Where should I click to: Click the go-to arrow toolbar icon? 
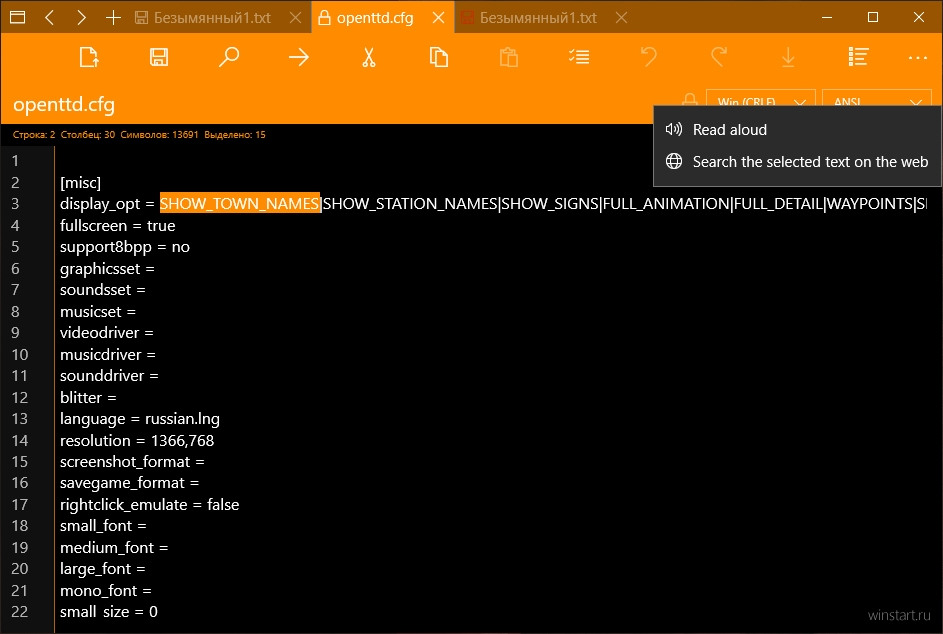[299, 57]
